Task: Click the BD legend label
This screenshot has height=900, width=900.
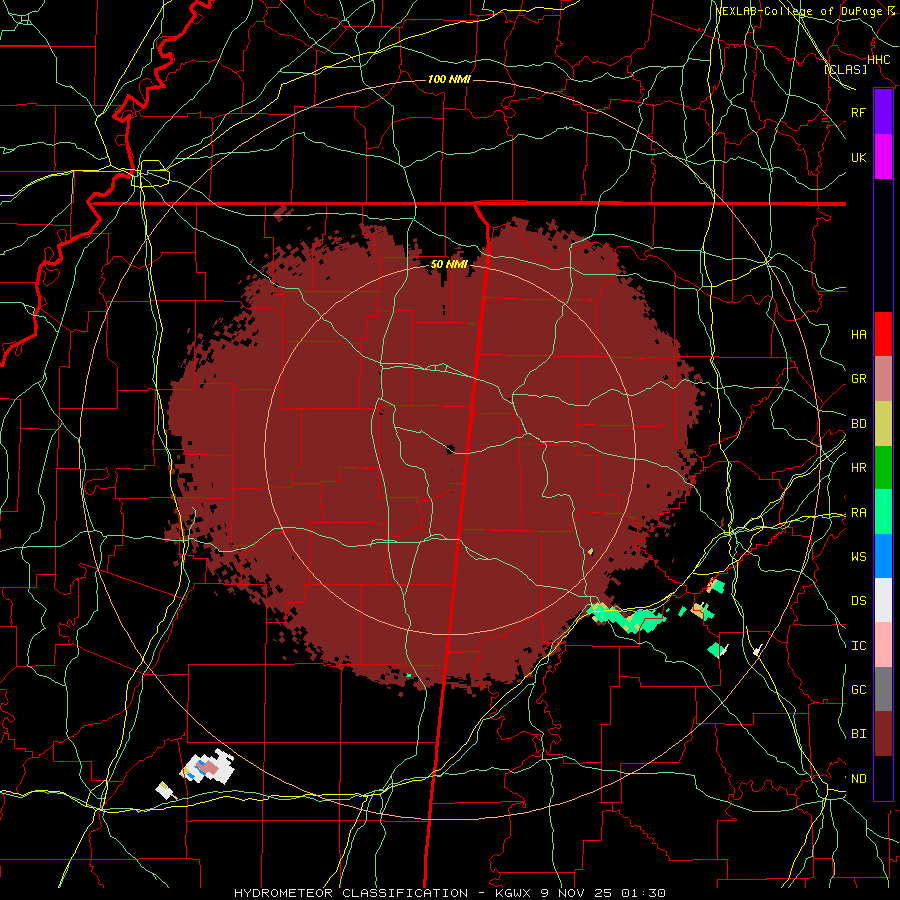Action: point(858,424)
